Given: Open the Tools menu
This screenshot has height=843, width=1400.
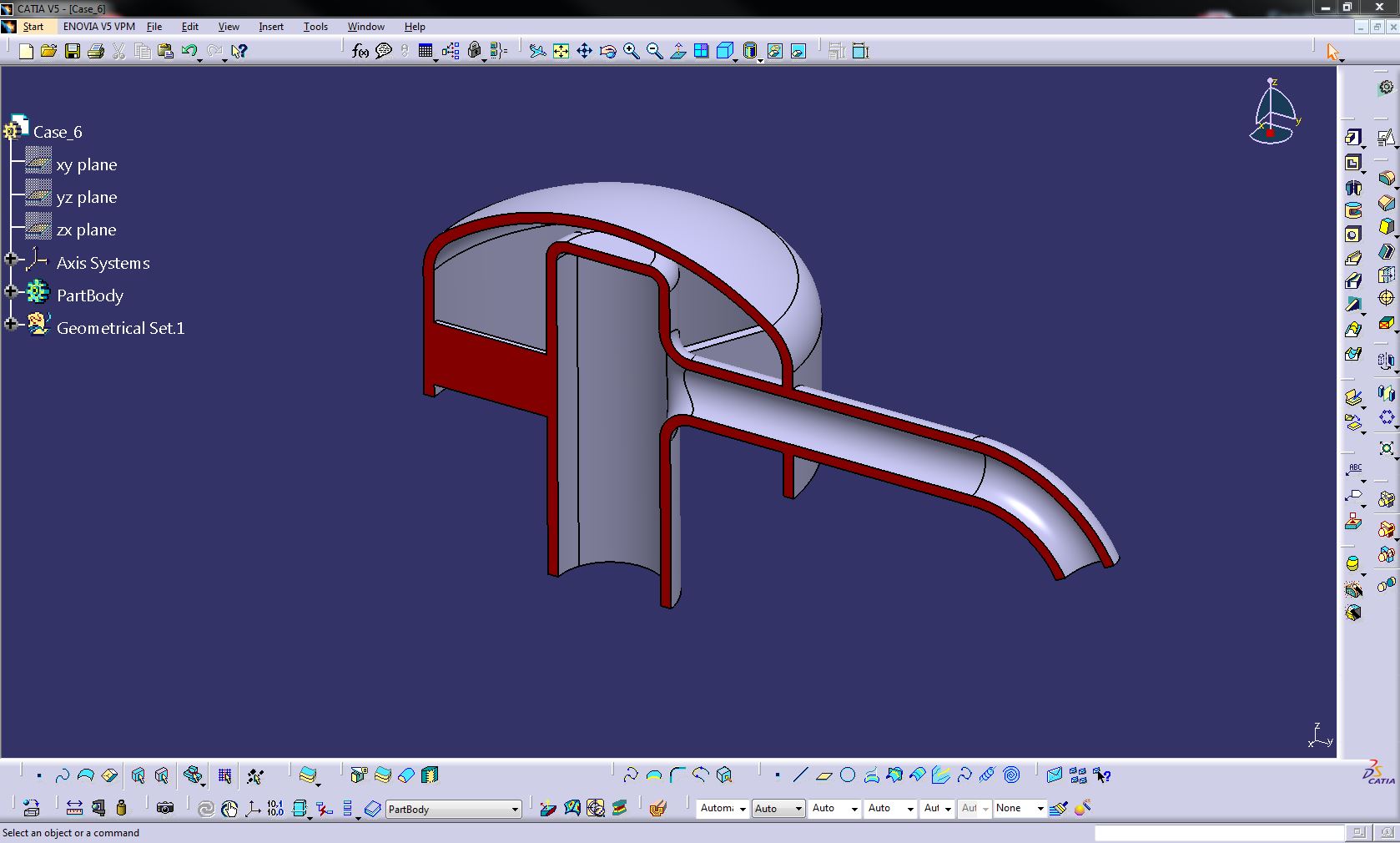Looking at the screenshot, I should coord(315,27).
